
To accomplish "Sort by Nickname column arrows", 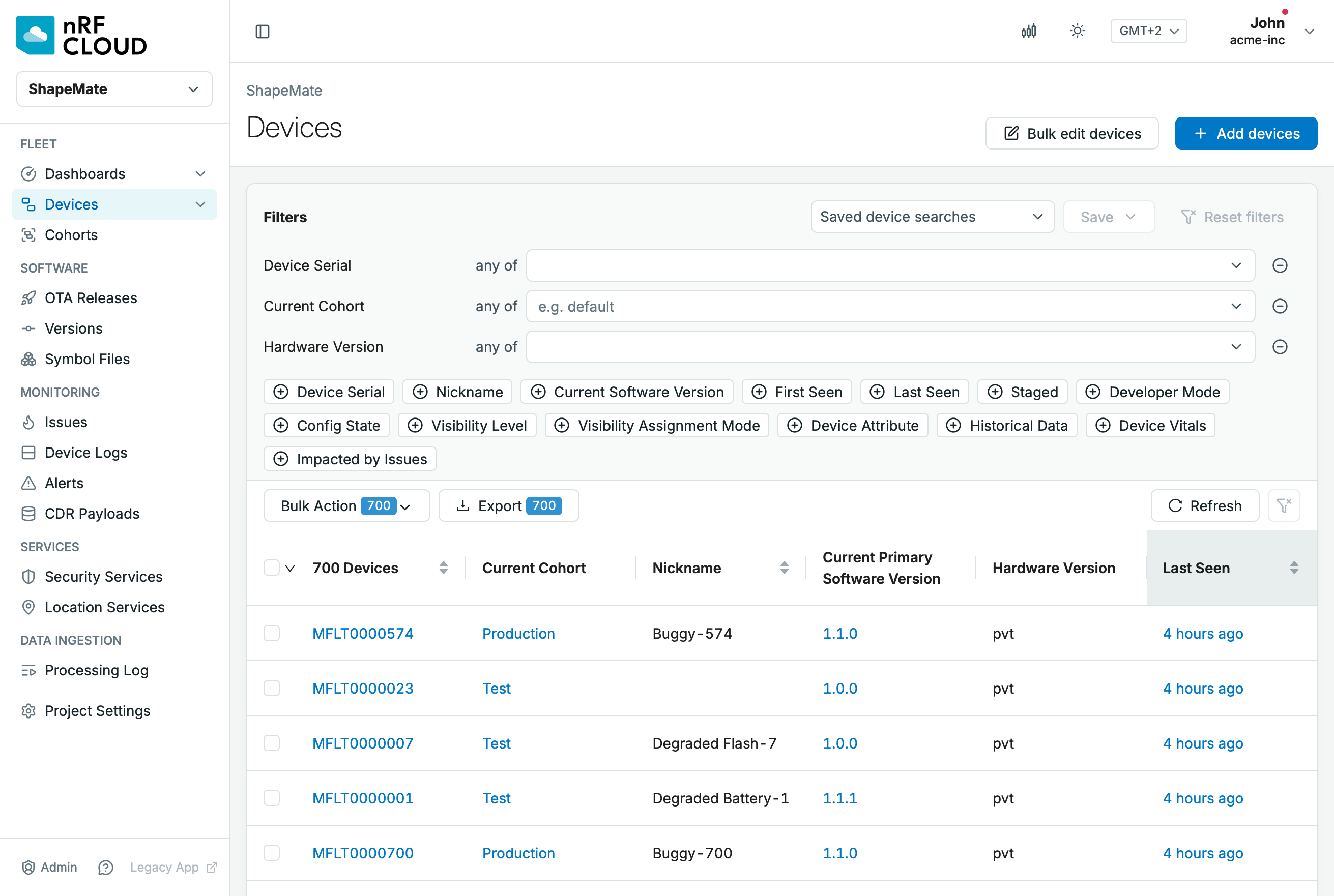I will [x=784, y=568].
